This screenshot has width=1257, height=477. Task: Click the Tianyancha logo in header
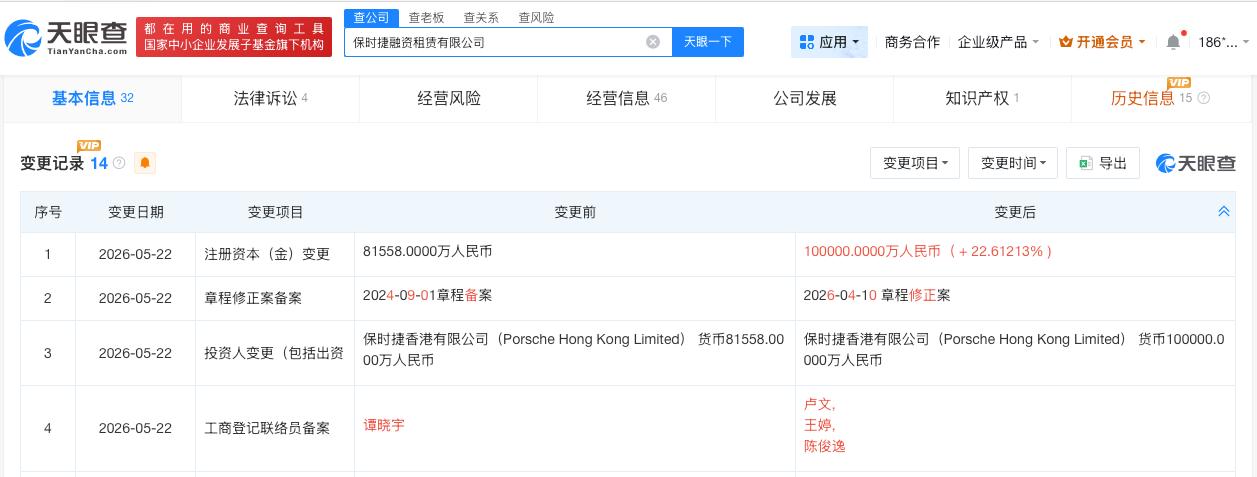[x=67, y=38]
